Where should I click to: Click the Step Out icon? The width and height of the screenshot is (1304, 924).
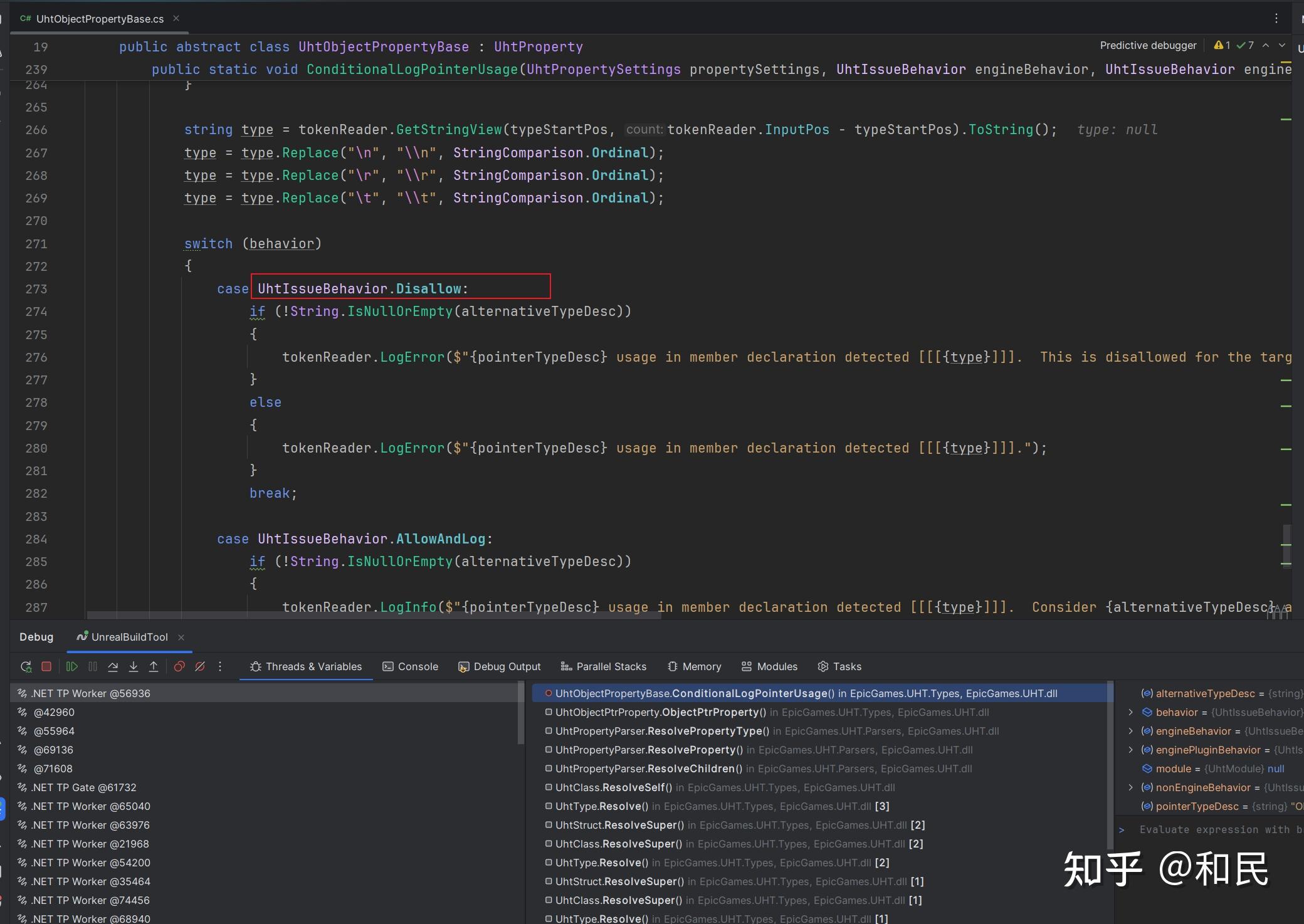tap(154, 666)
